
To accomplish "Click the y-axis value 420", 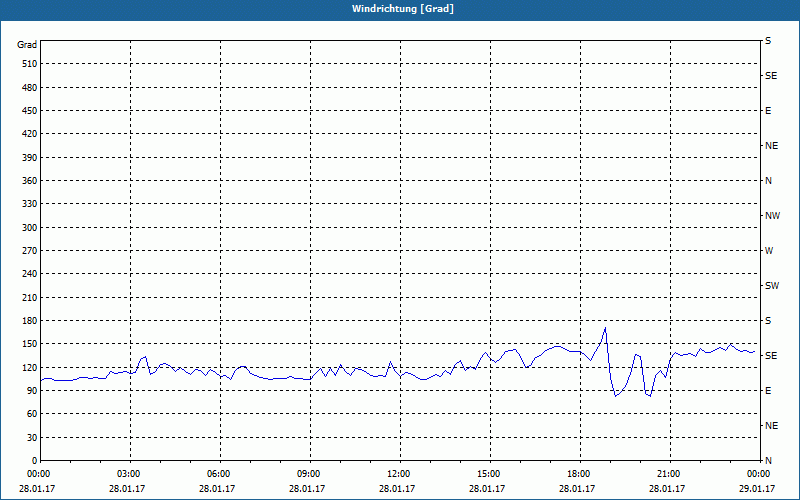I will 31,134.
